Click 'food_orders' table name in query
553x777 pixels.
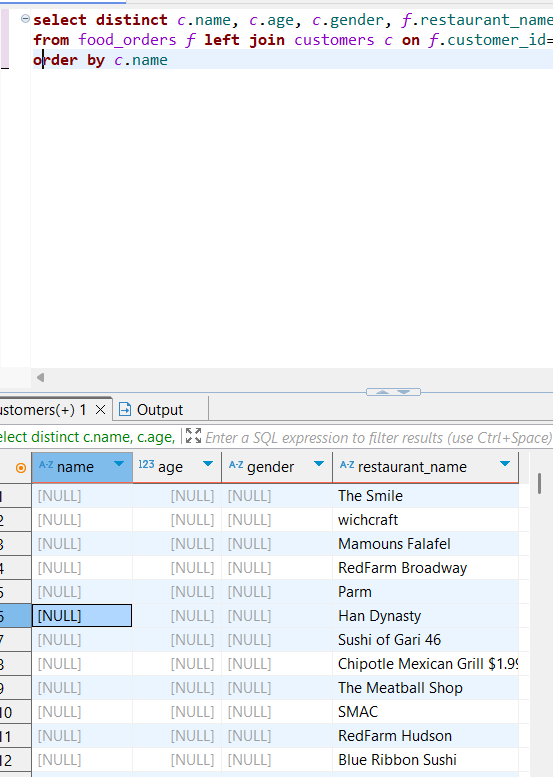click(127, 40)
